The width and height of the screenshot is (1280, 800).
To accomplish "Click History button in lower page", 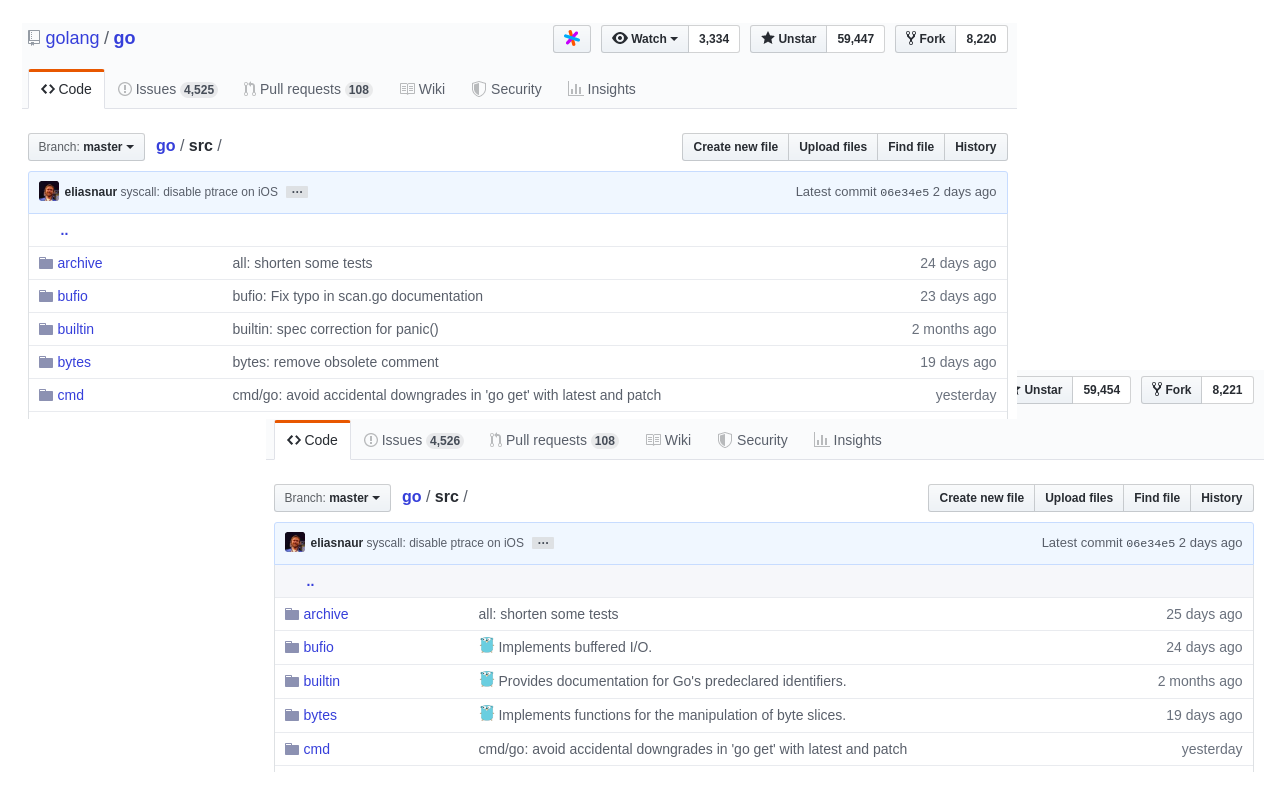I will tap(1222, 498).
